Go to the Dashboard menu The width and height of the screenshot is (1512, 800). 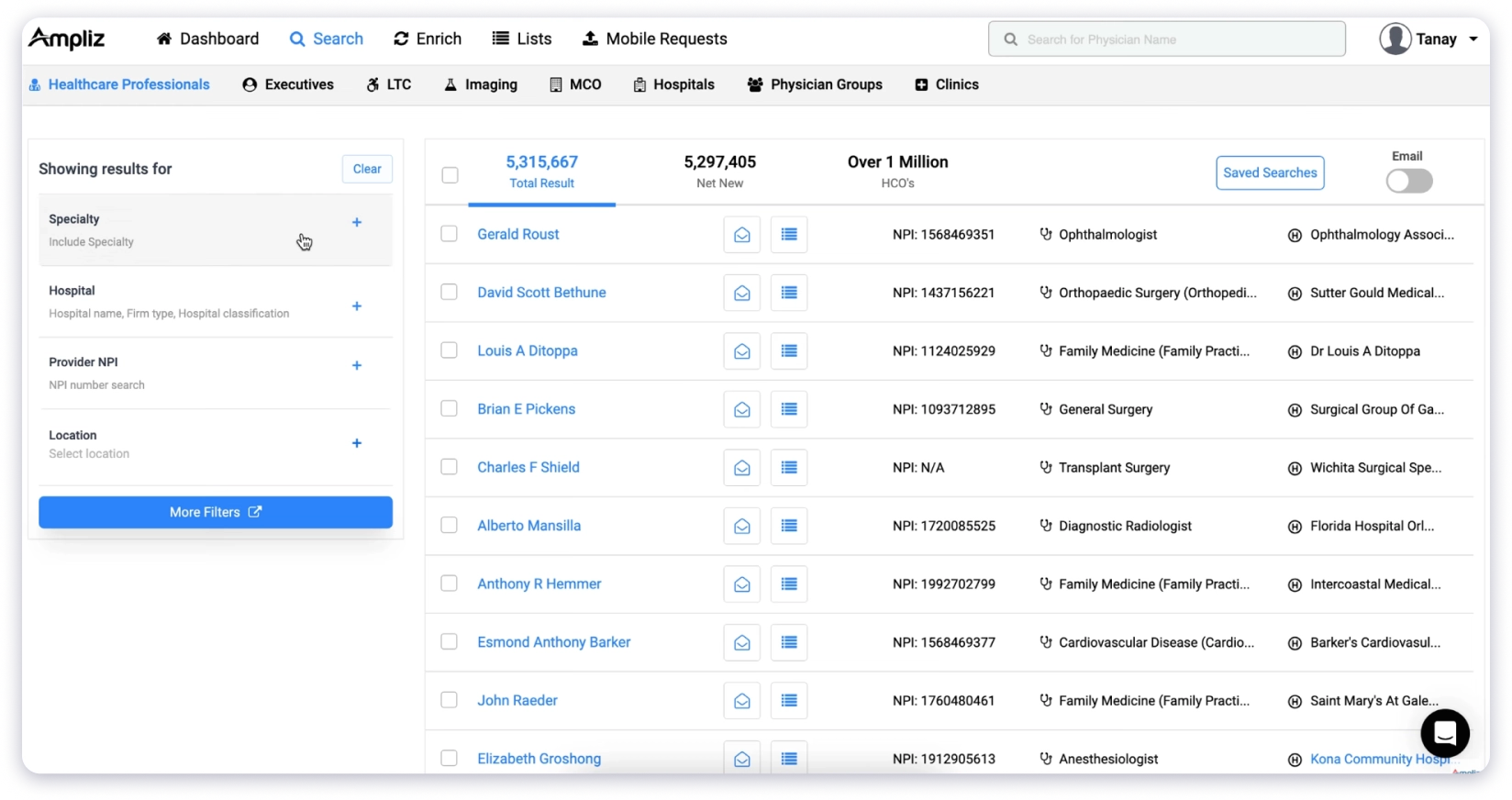coord(208,39)
